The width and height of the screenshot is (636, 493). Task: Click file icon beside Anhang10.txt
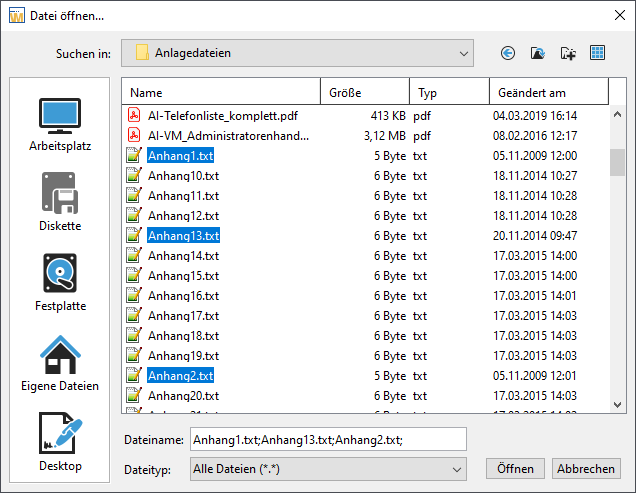point(134,175)
